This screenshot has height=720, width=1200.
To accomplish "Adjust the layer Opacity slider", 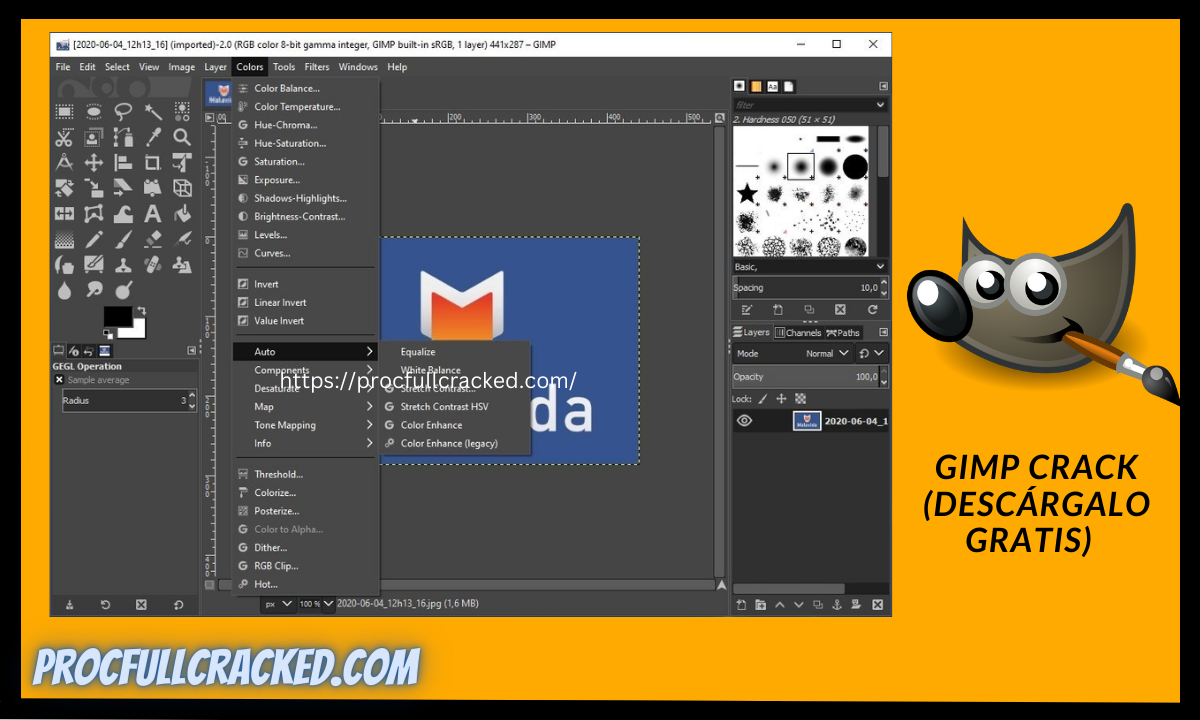I will [810, 377].
